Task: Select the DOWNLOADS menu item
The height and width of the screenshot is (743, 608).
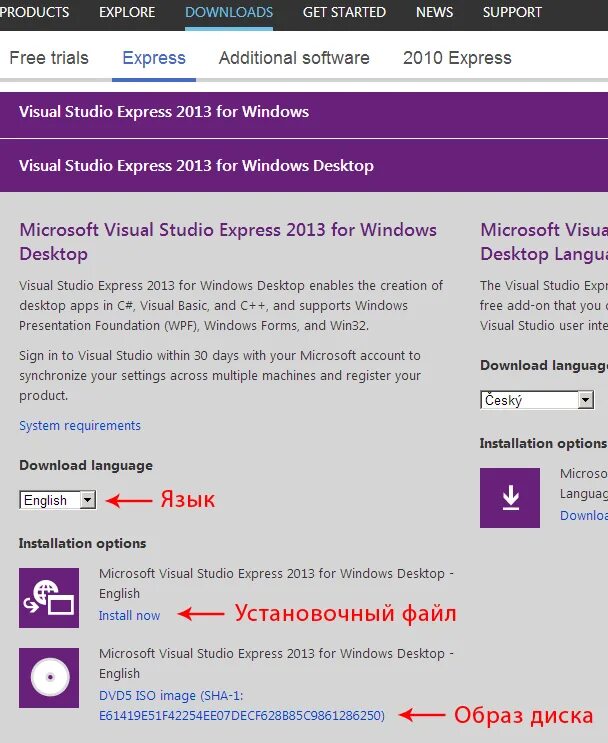Action: click(229, 12)
